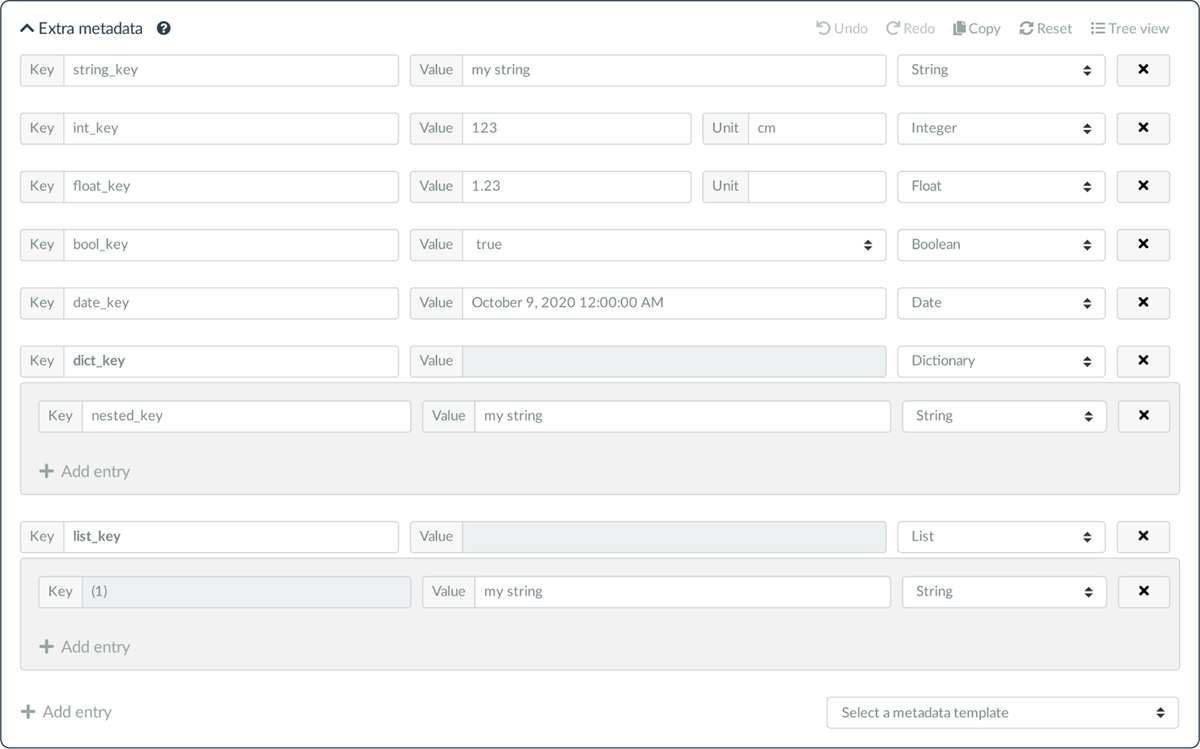Switch to Tree view
Viewport: 1200px width, 749px height.
1130,28
